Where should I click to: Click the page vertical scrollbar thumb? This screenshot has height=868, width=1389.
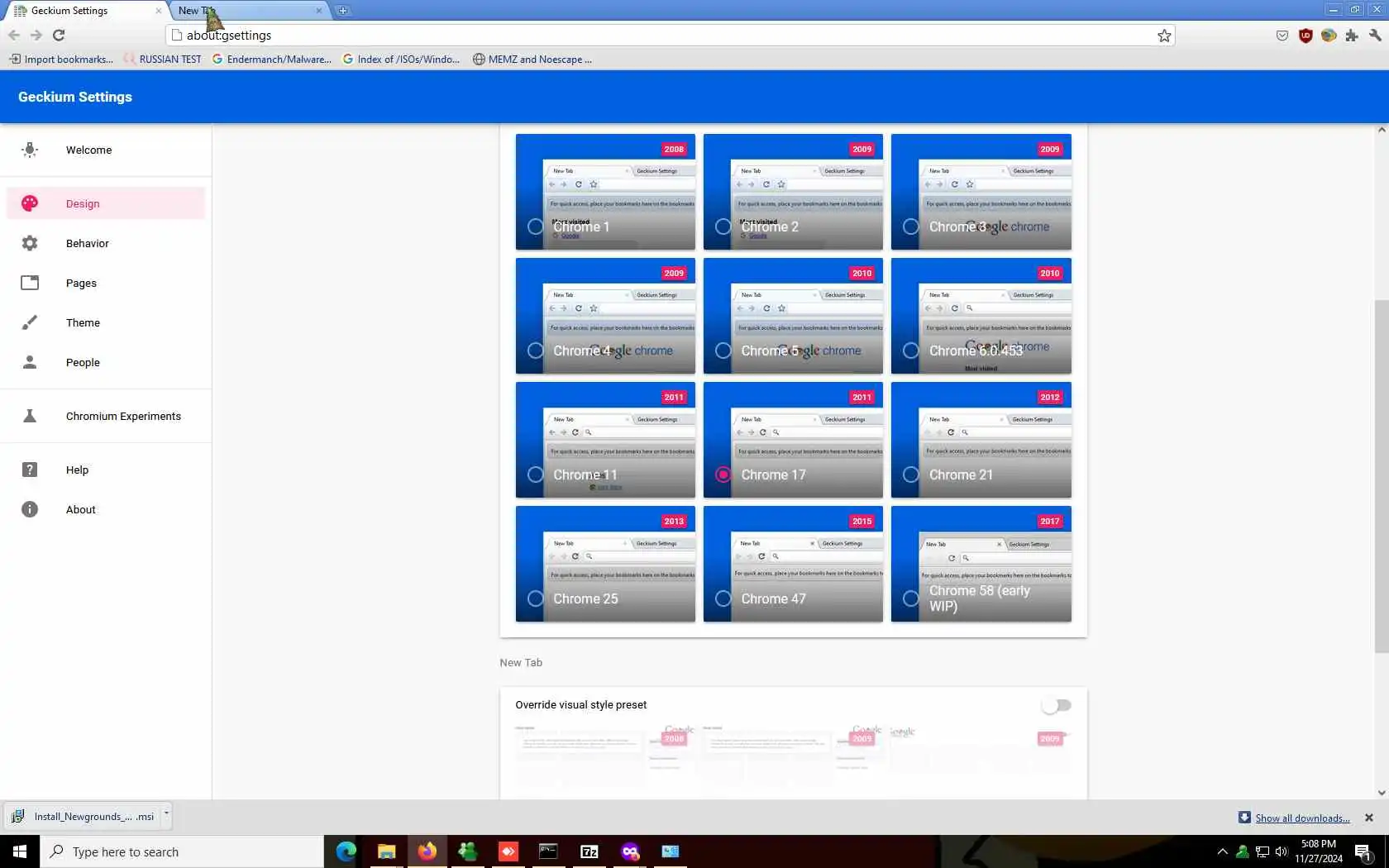coord(1382,475)
